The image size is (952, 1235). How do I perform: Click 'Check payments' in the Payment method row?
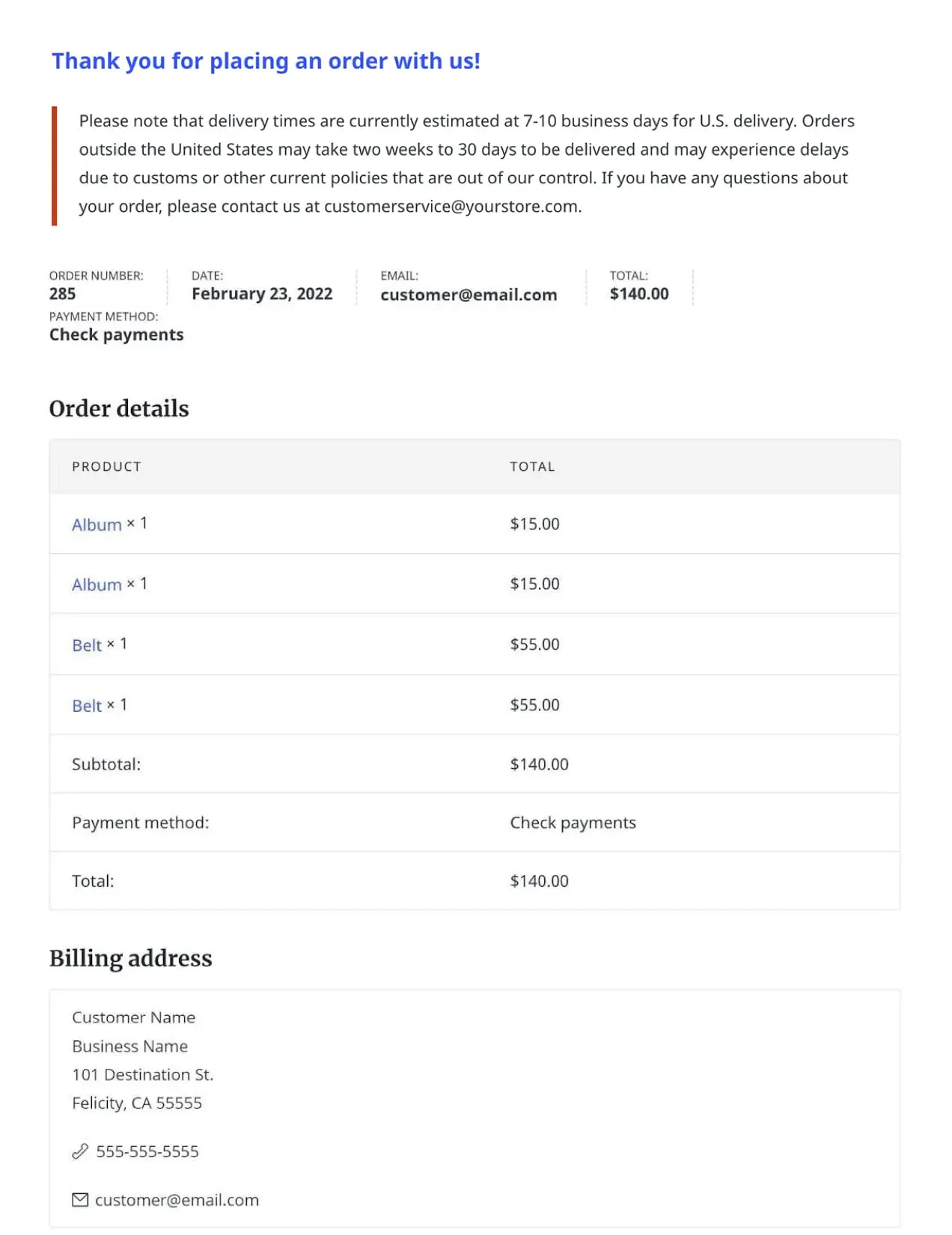point(573,823)
